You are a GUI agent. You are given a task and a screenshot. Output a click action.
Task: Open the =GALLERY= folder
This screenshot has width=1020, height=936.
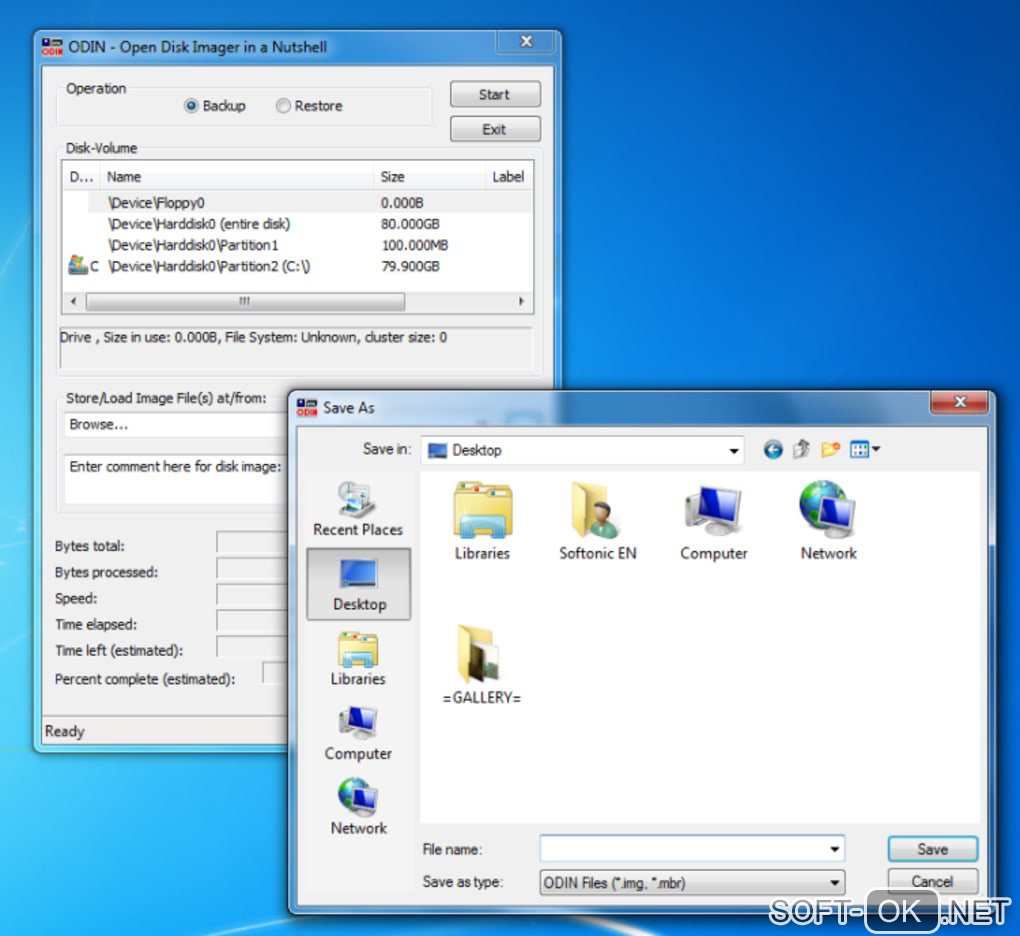[481, 665]
